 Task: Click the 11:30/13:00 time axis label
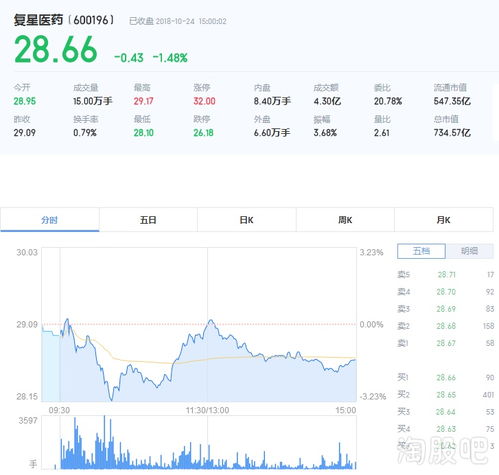[207, 410]
